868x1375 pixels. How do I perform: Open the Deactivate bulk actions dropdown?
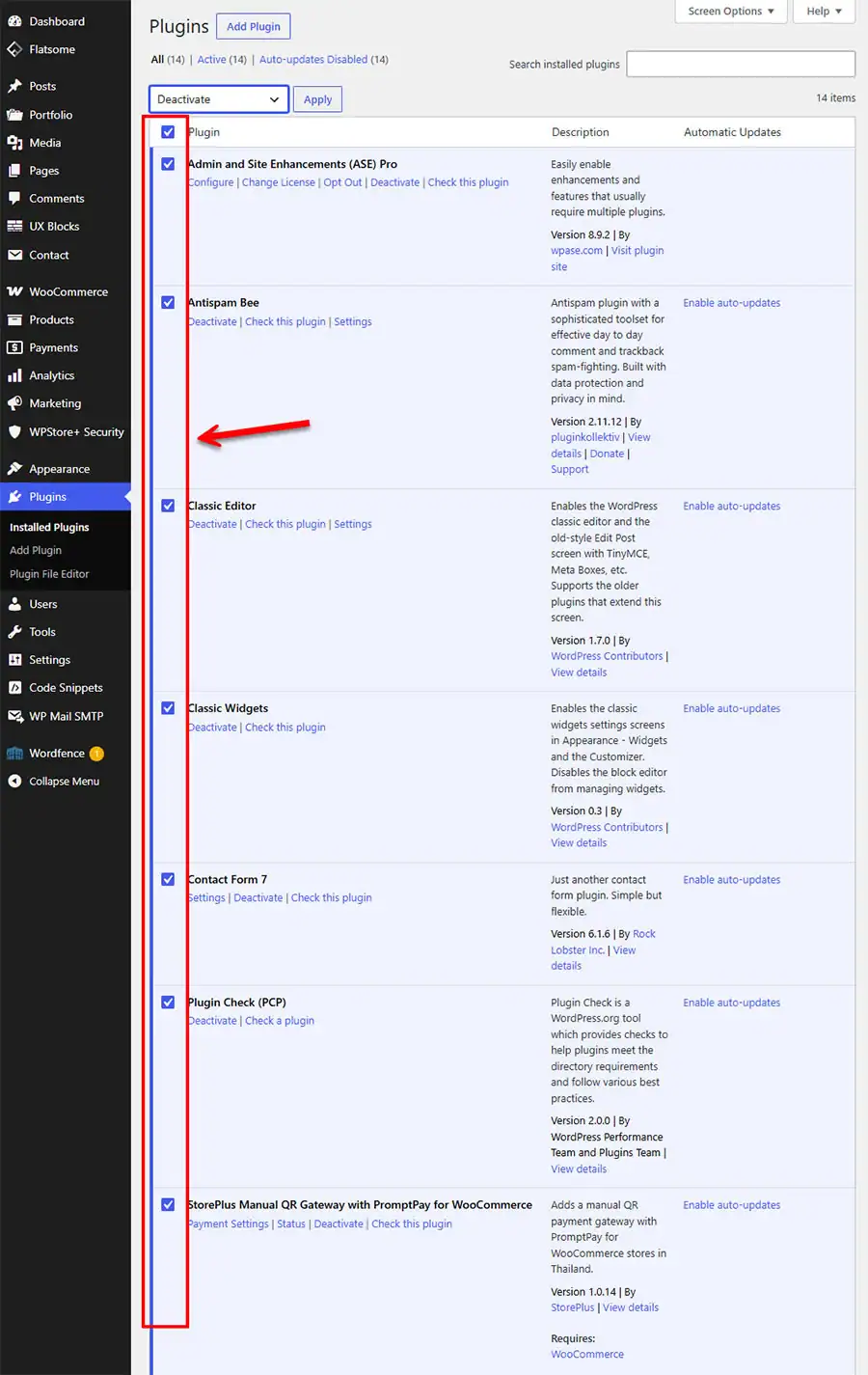(x=219, y=99)
